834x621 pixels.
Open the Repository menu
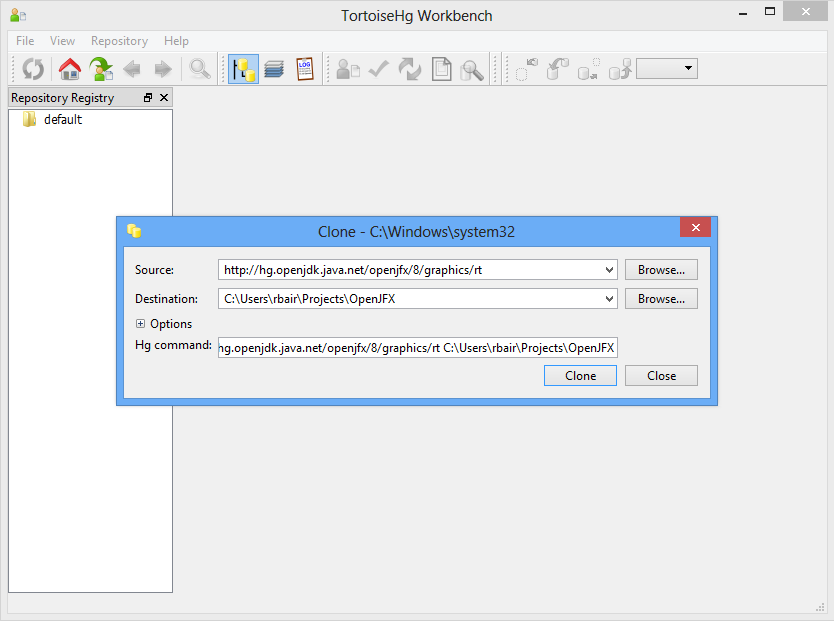(x=119, y=41)
